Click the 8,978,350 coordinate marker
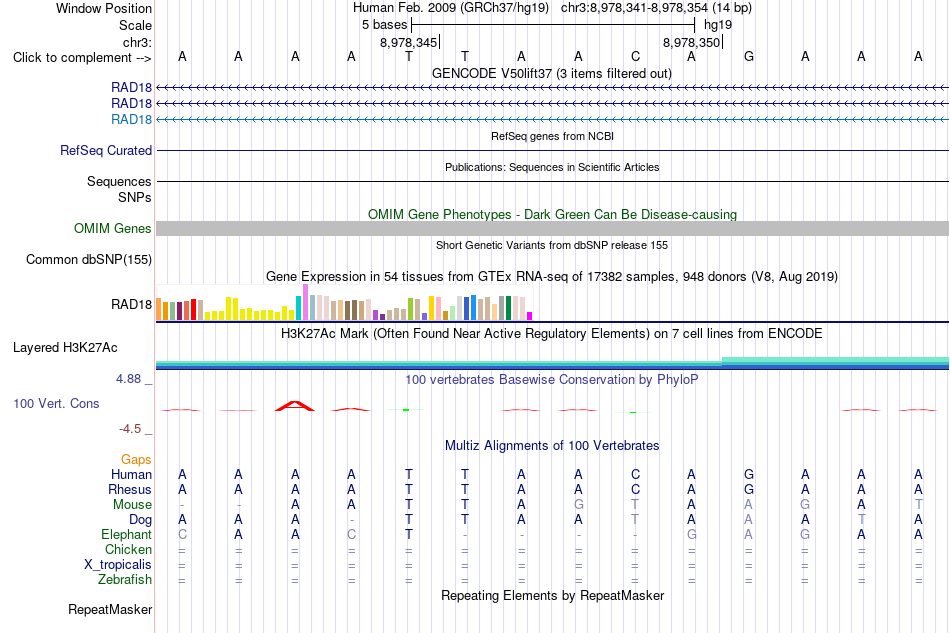 (x=691, y=42)
